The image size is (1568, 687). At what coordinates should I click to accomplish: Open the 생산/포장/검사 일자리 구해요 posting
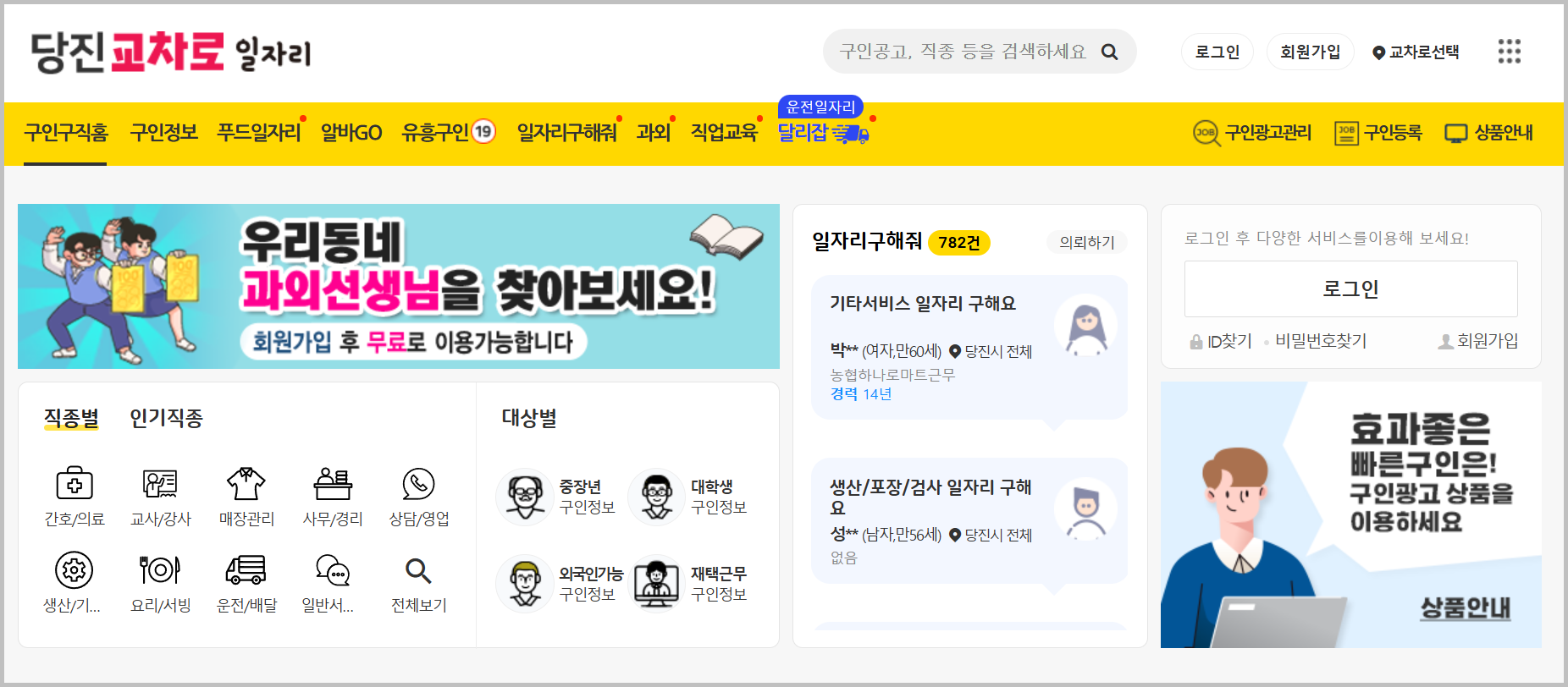coord(969,521)
